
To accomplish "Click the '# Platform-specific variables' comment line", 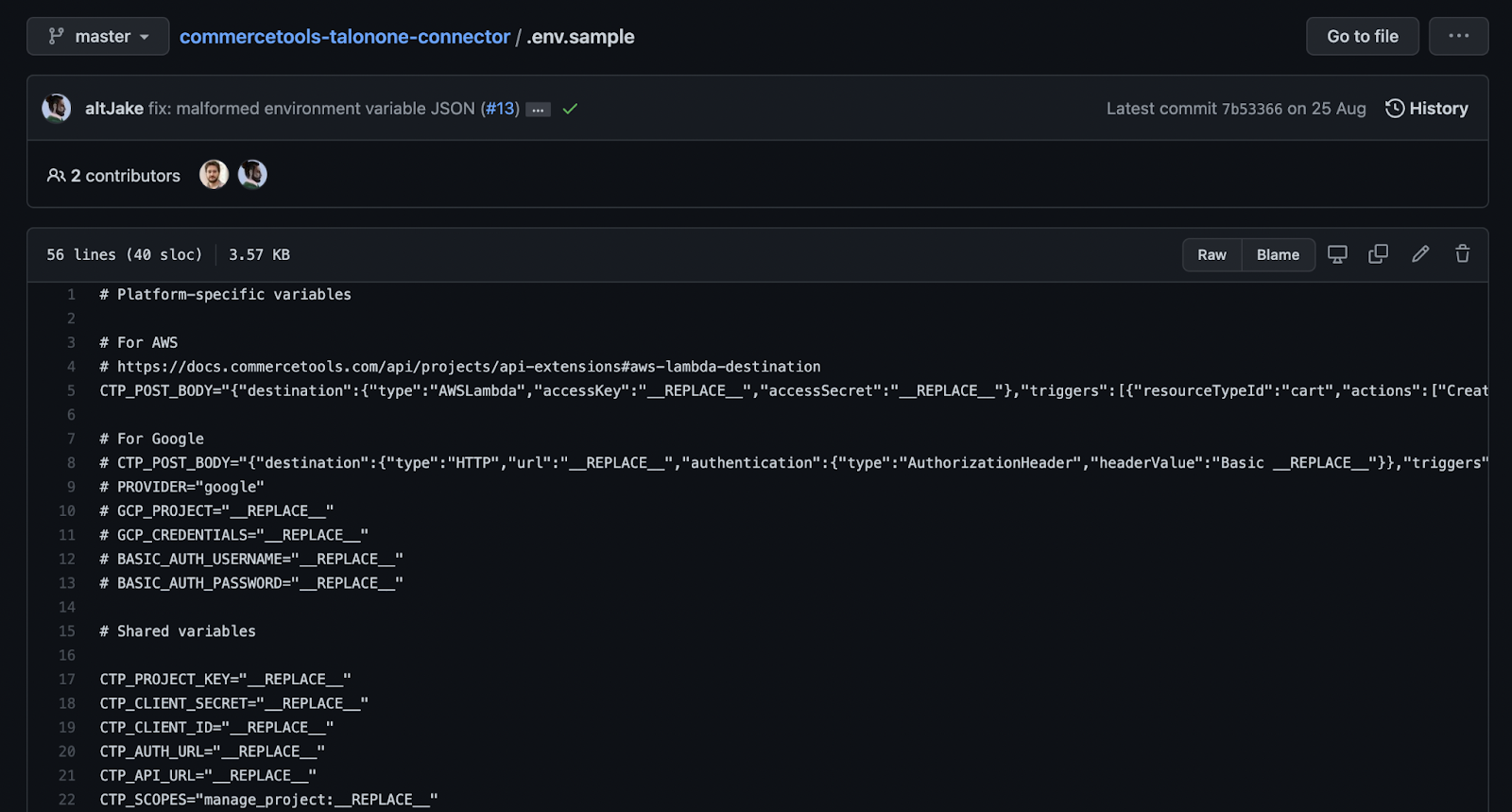I will click(225, 294).
